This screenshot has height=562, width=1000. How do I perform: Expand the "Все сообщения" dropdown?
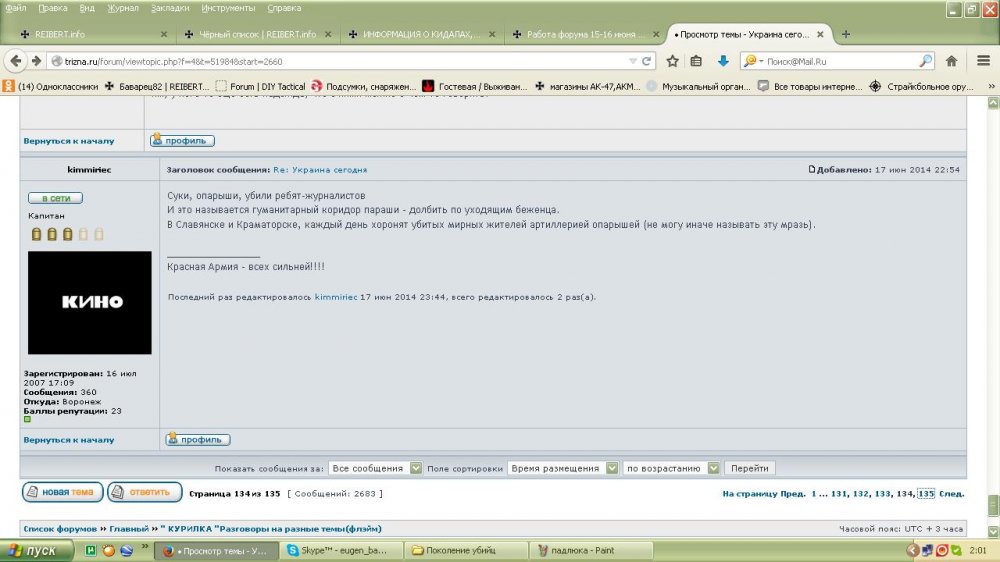(x=416, y=468)
